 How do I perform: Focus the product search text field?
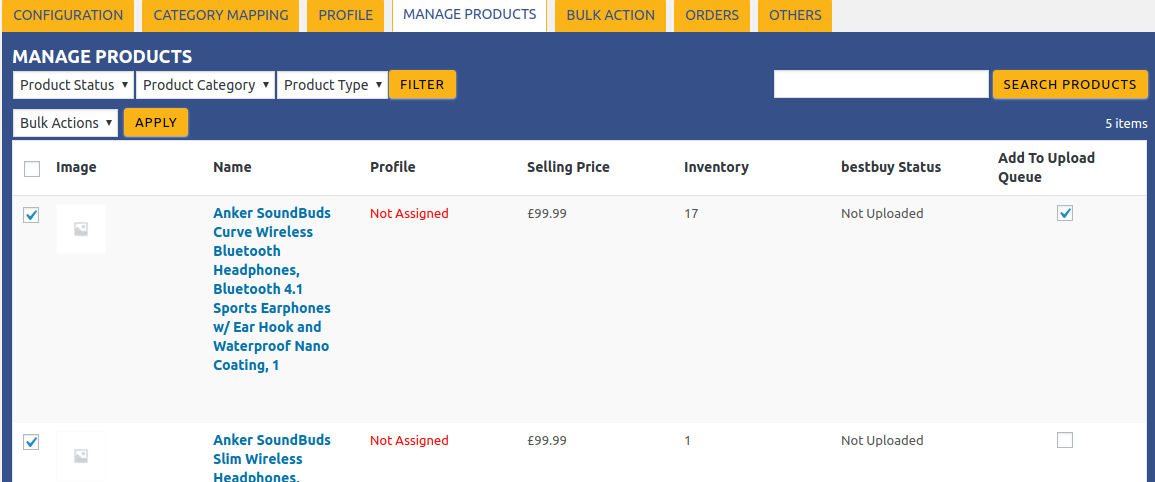pos(881,85)
